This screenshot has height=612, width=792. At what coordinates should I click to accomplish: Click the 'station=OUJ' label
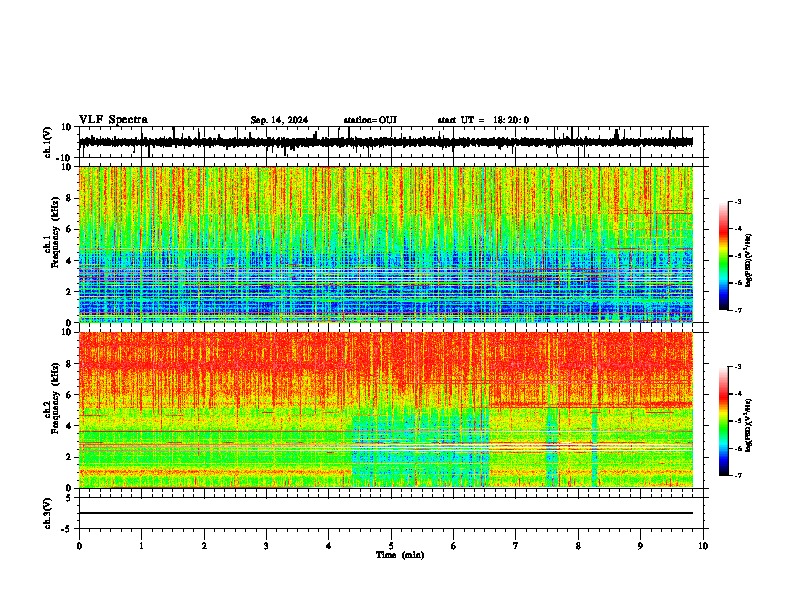coord(370,120)
